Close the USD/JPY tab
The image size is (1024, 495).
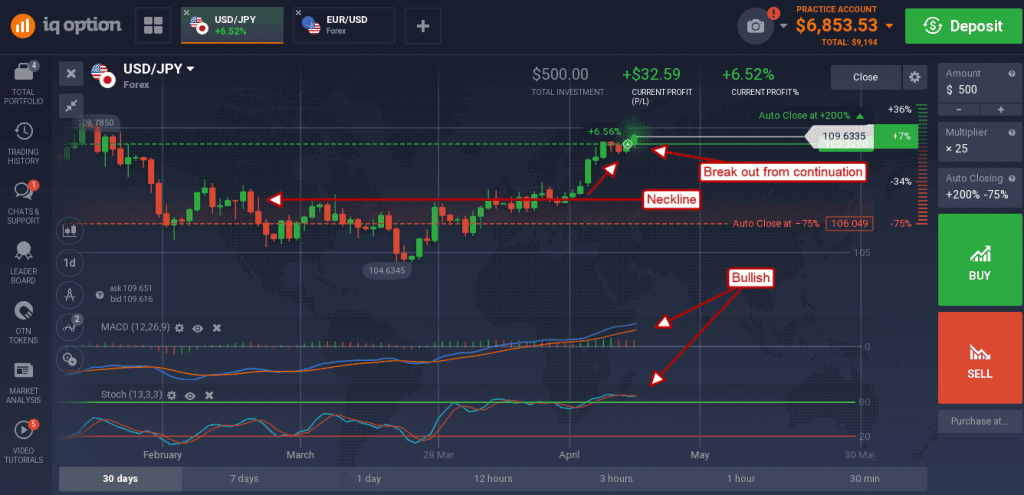point(187,12)
